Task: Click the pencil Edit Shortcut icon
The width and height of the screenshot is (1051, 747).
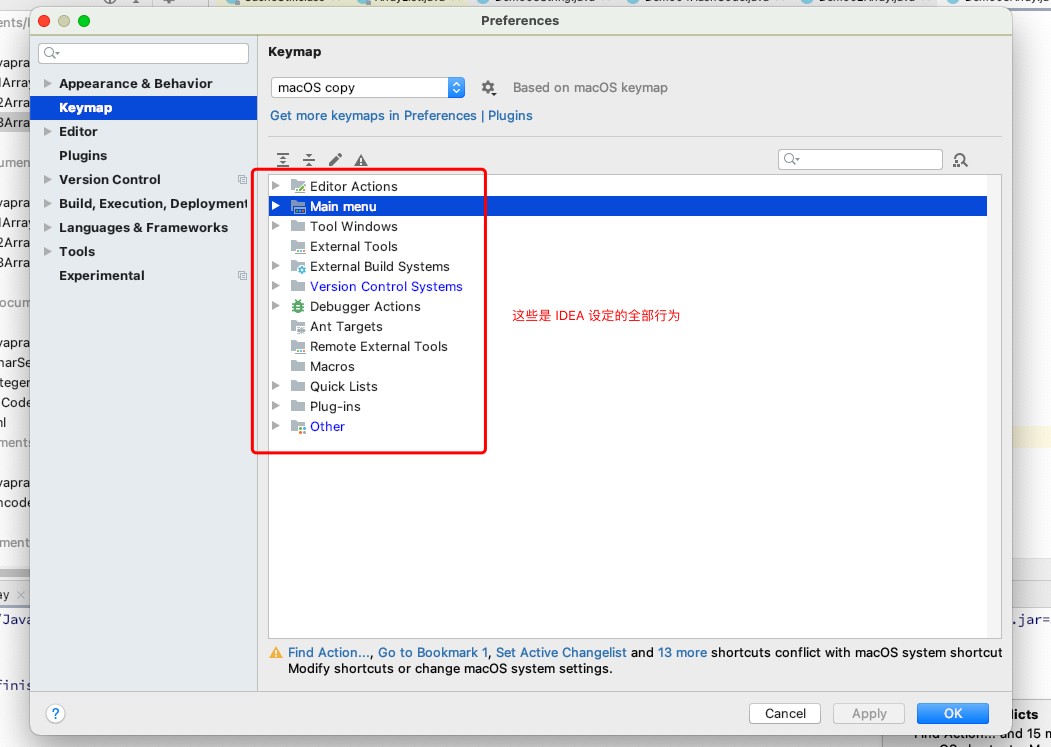Action: click(335, 160)
